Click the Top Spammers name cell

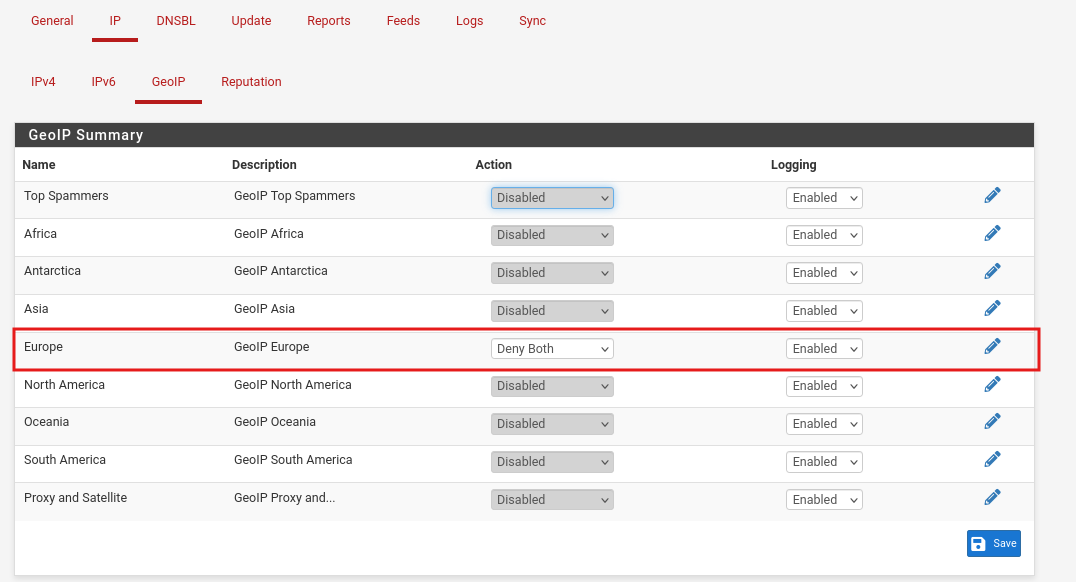(66, 196)
